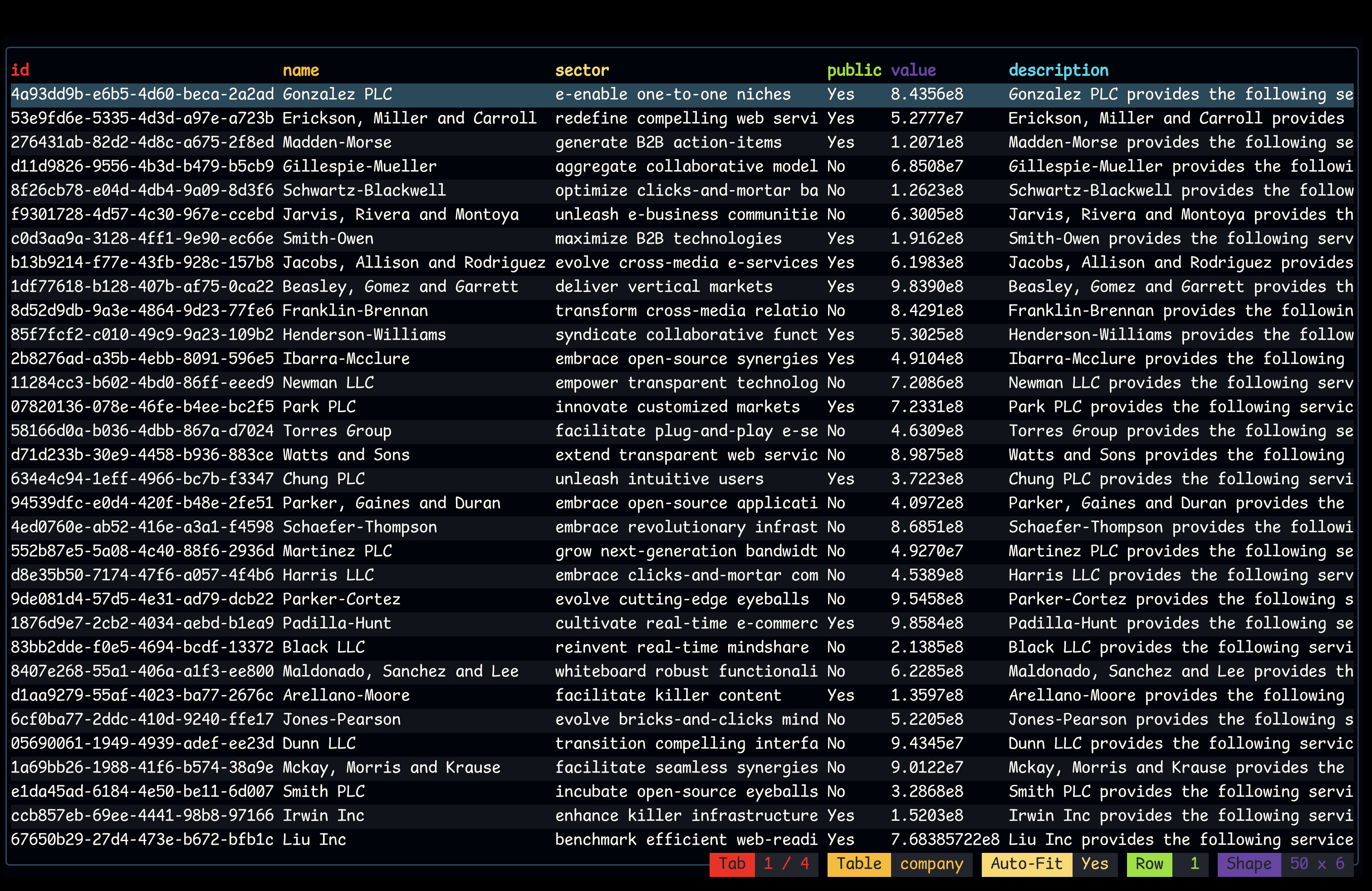Select the Padilla-Hunt row
This screenshot has height=891, width=1372.
point(337,623)
